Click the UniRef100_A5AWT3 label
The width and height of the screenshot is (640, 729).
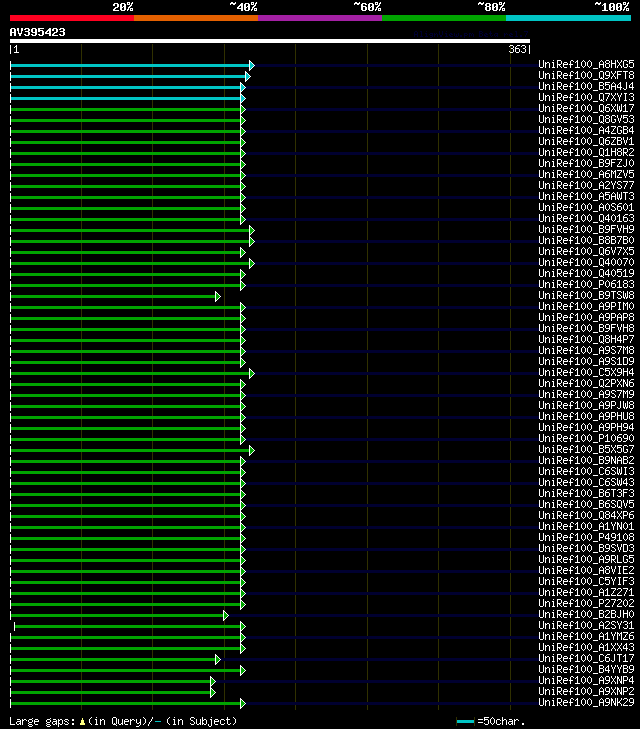click(586, 196)
